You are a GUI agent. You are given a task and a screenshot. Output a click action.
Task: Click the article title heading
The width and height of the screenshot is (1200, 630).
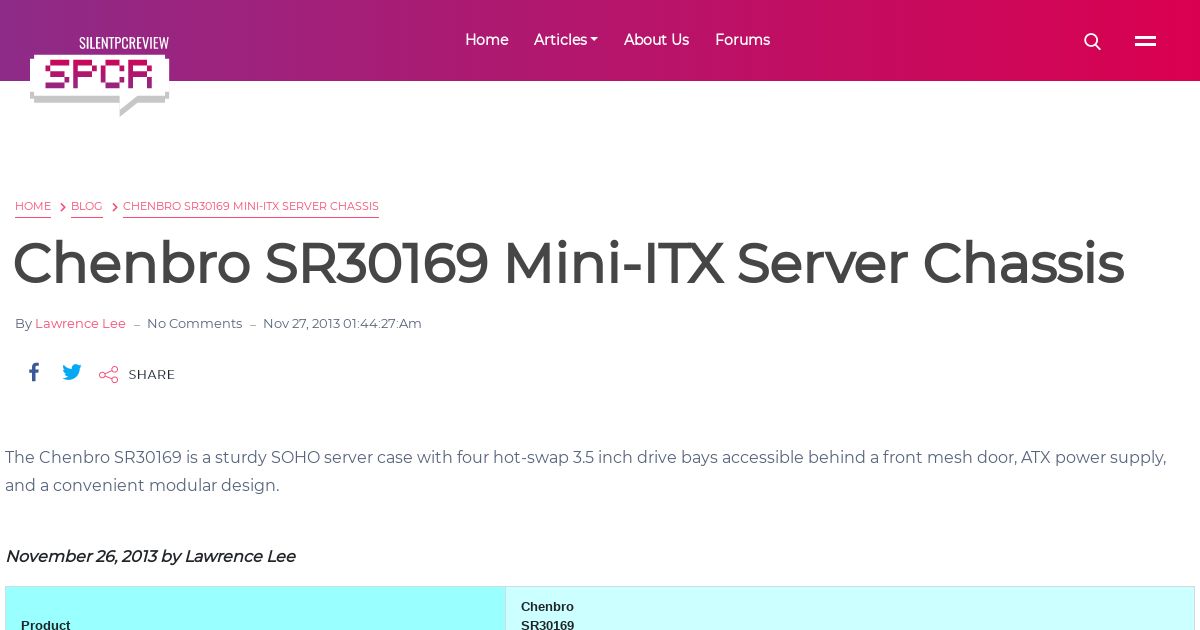point(568,264)
